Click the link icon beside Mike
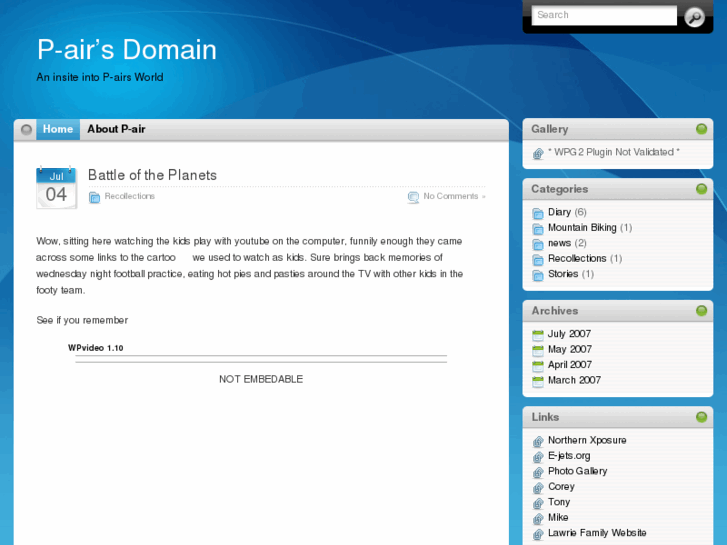 [x=538, y=519]
